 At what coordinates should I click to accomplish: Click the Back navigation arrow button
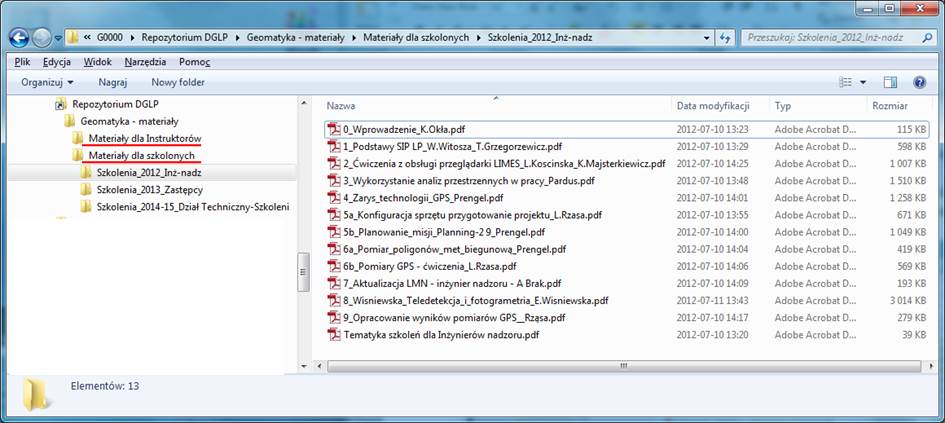[19, 38]
